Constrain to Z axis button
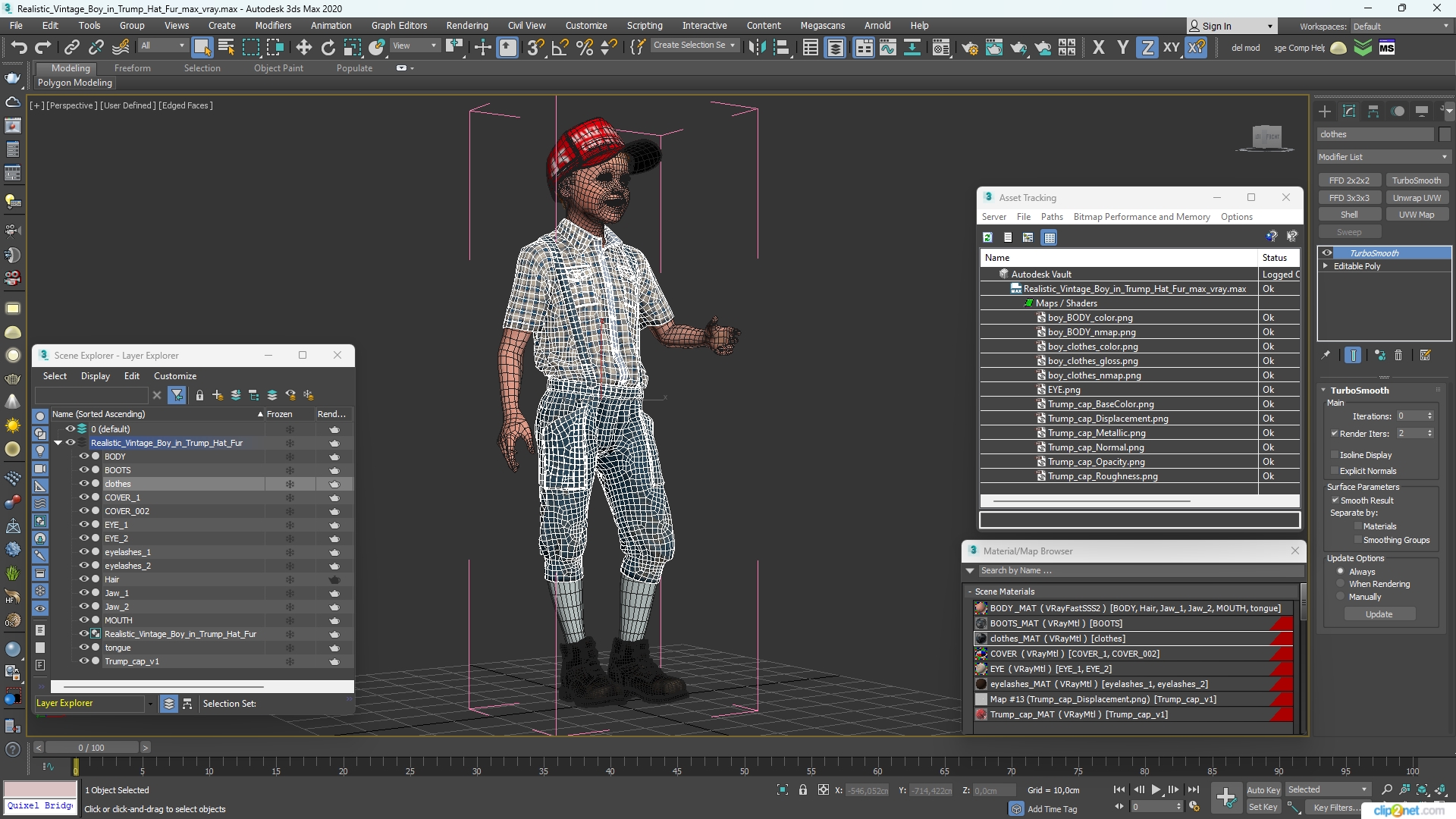Screen dimensions: 1456x819 pos(1147,48)
